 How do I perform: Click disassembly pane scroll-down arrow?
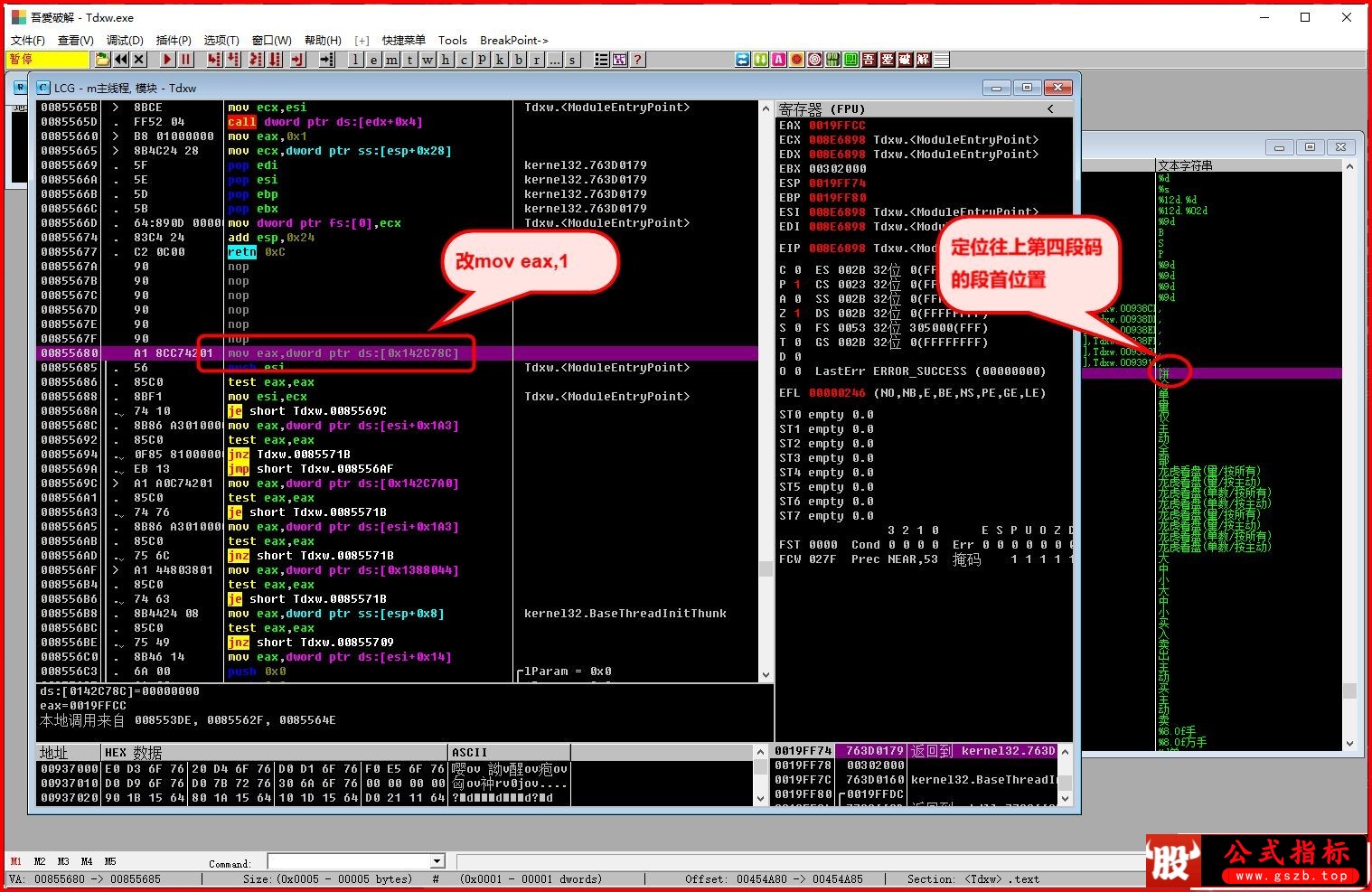[x=766, y=675]
